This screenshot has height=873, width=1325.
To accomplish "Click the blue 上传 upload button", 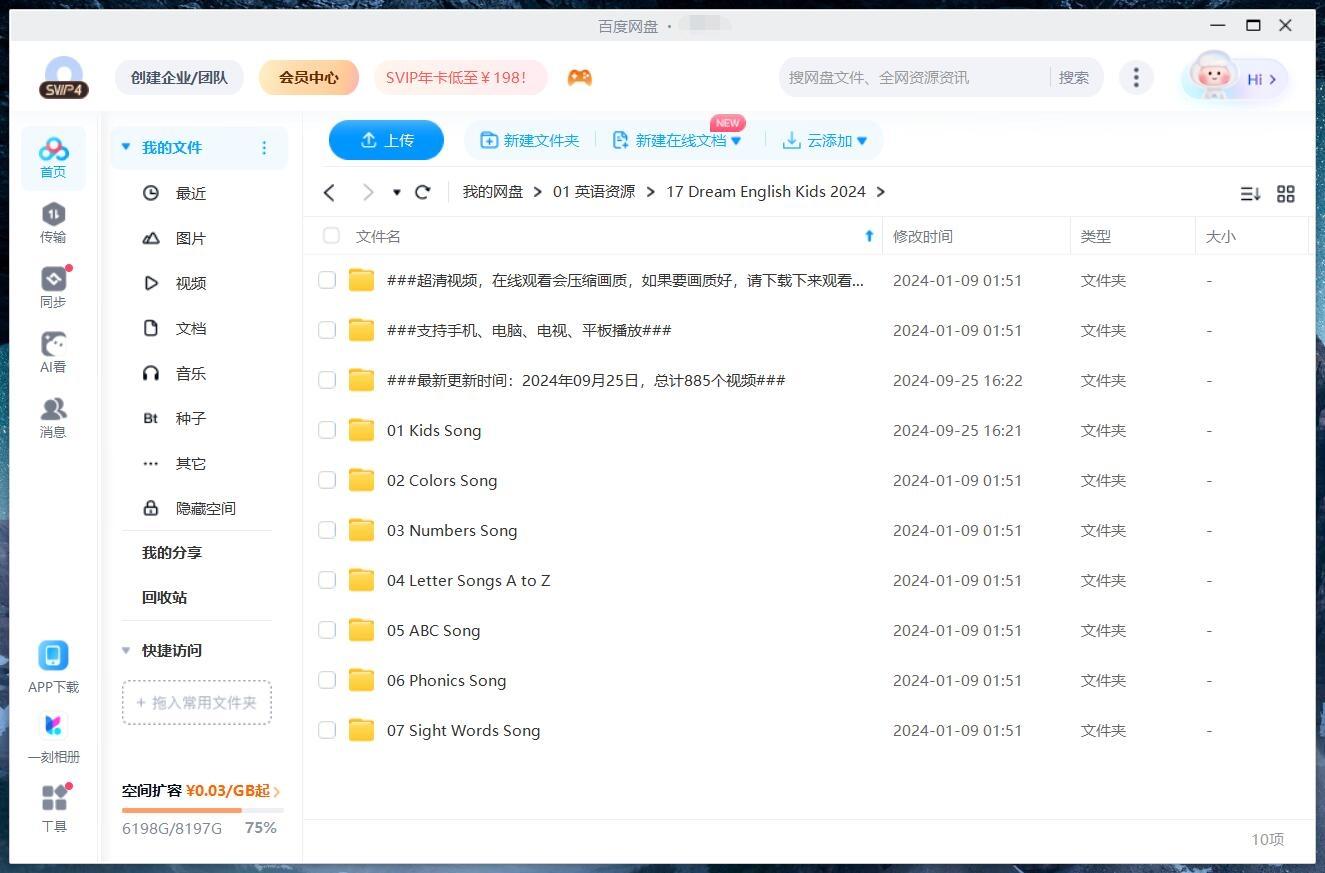I will (x=386, y=140).
